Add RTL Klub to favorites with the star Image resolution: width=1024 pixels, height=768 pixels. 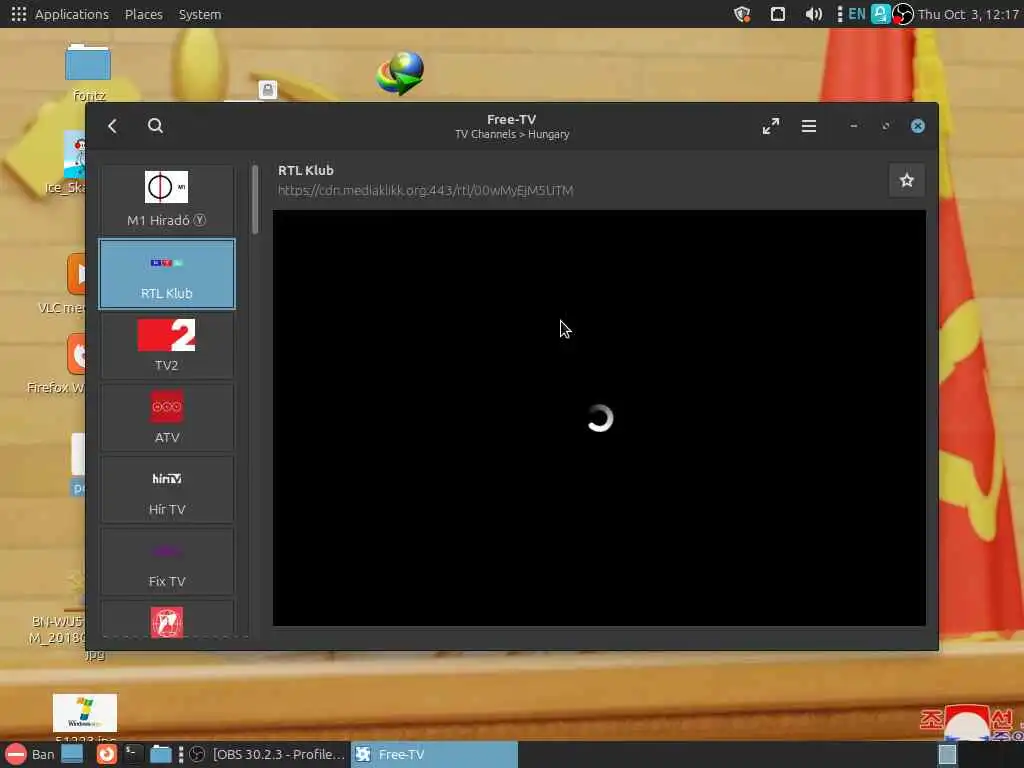click(906, 180)
